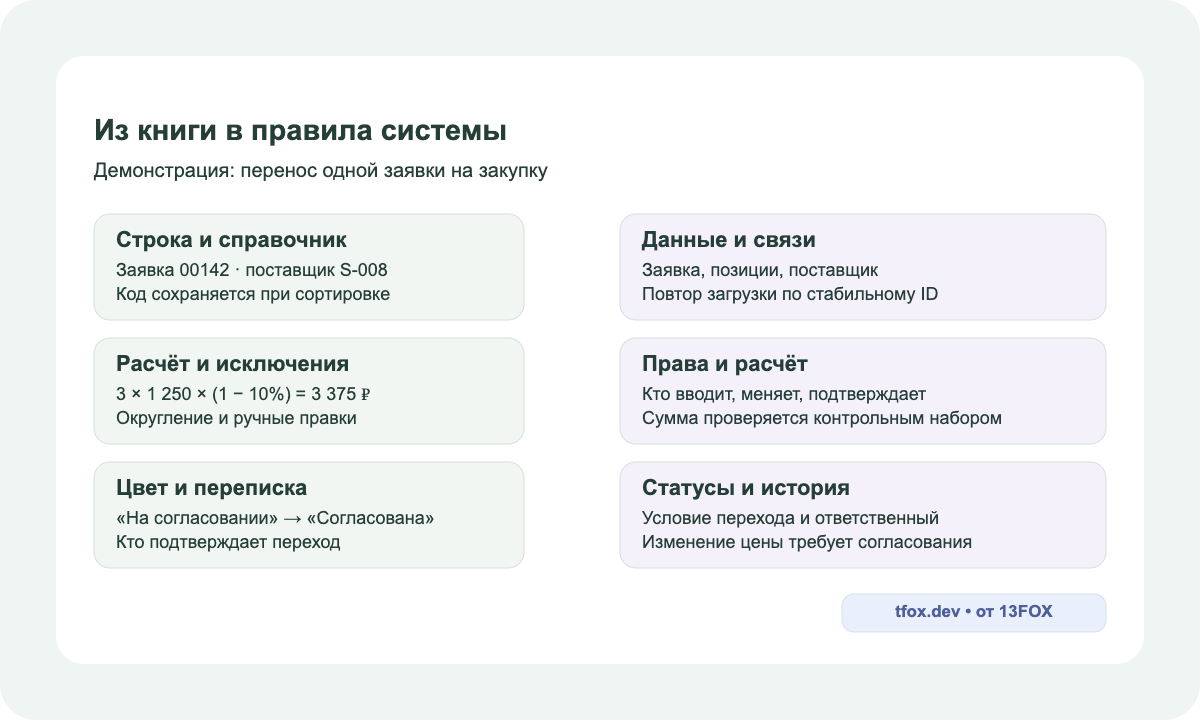This screenshot has width=1200, height=720.
Task: Click text «Заявка 00142 · поставщик S-008»
Action: tap(252, 270)
